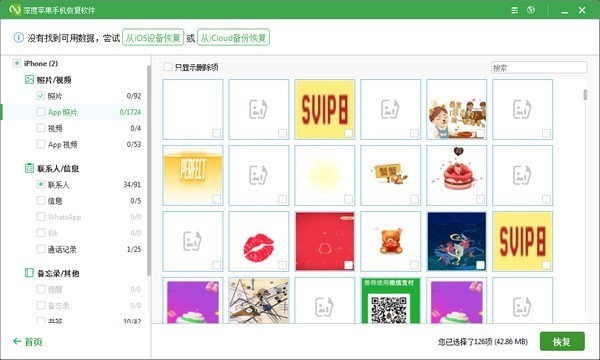600x360 pixels.
Task: Open the red QQ penguin thumbnail
Action: coord(324,241)
